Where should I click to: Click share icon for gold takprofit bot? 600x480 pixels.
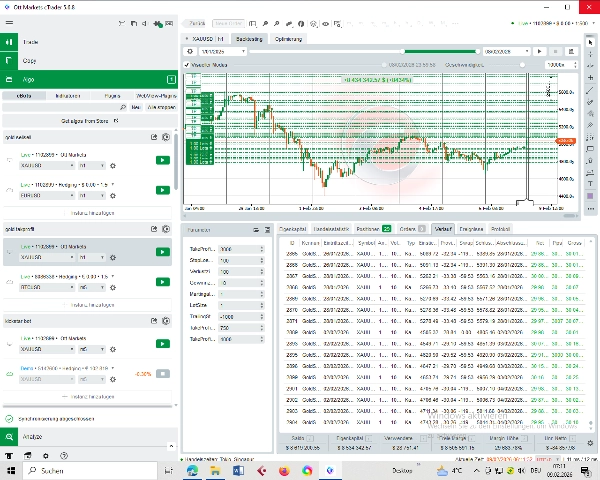tap(154, 229)
